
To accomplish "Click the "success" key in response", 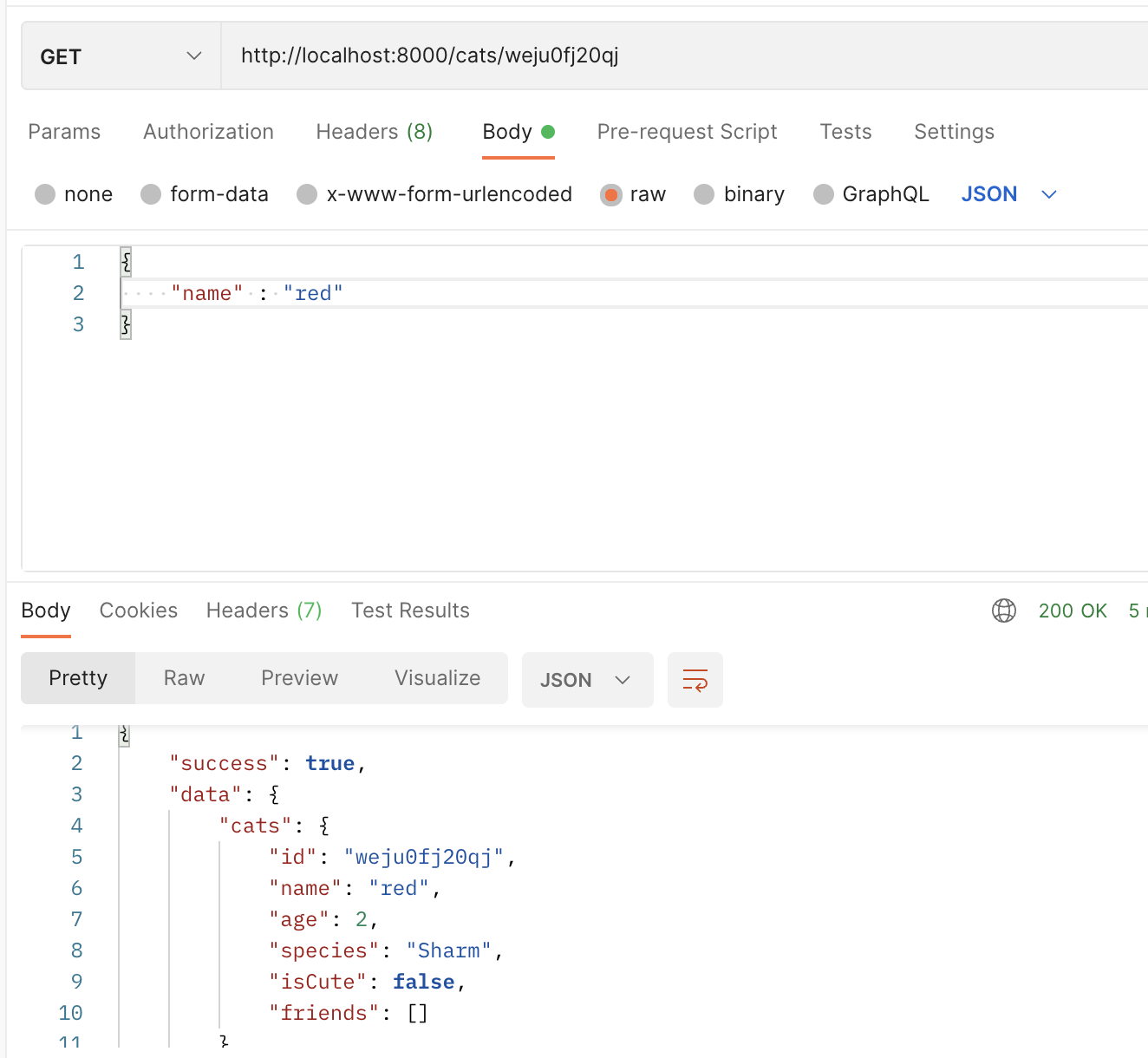I will [x=225, y=763].
